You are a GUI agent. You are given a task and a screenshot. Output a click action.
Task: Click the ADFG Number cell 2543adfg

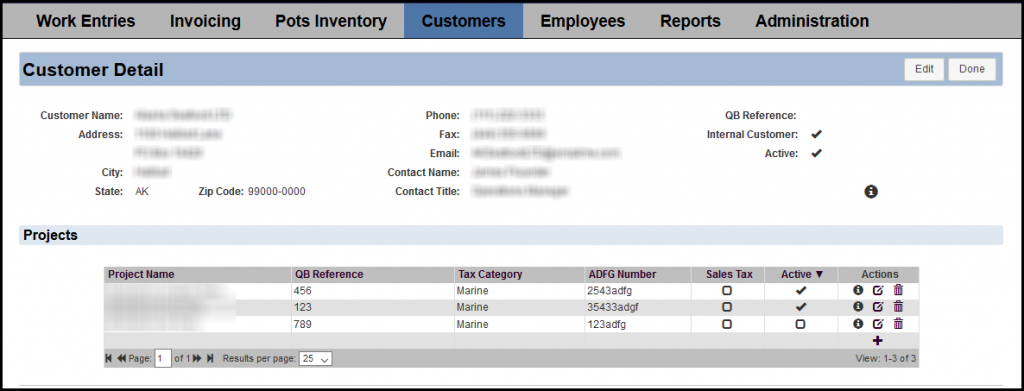[x=609, y=290]
